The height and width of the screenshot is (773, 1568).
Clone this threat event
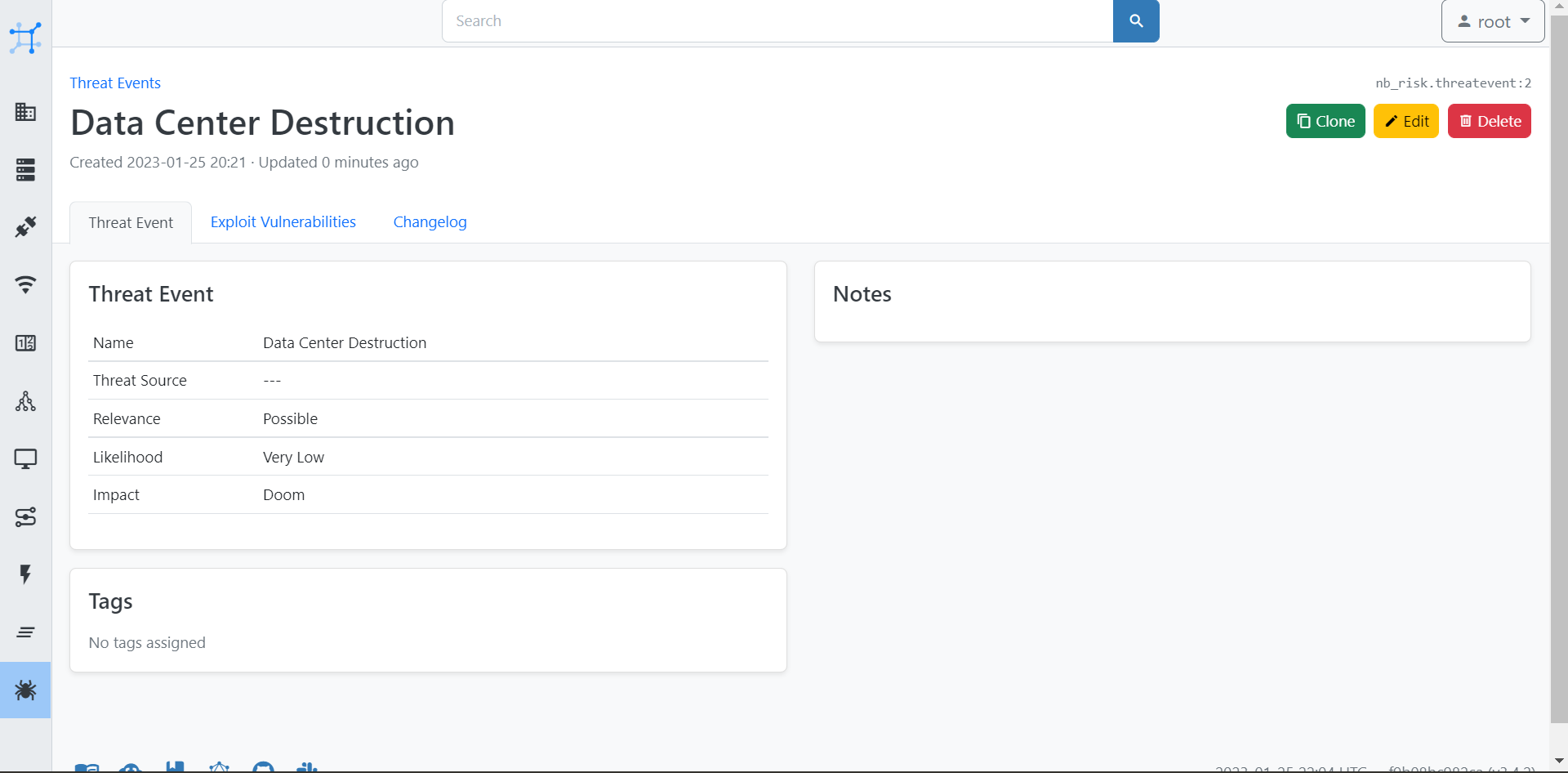coord(1325,121)
